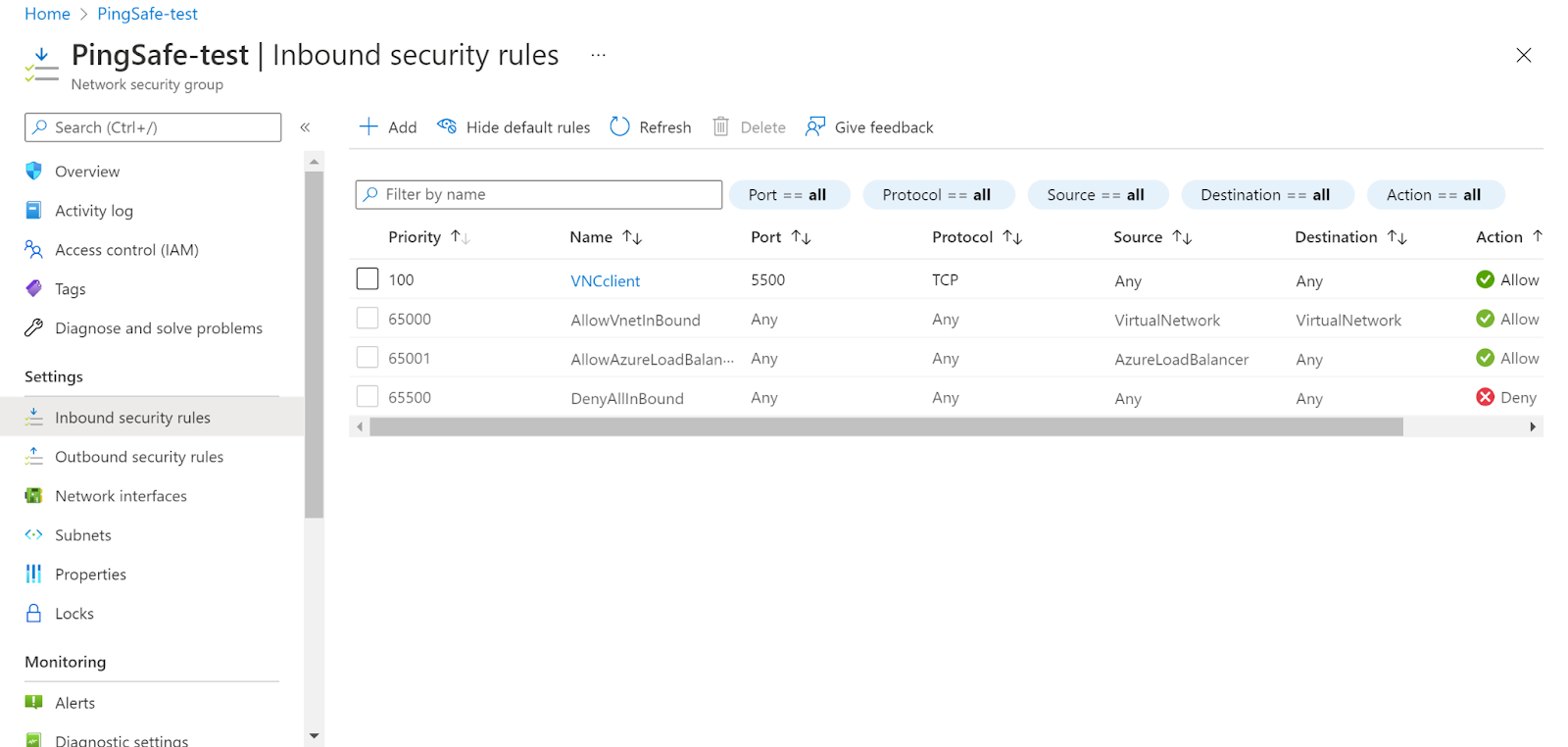Open the Port == all filter
The width and height of the screenshot is (1568, 747).
(789, 195)
